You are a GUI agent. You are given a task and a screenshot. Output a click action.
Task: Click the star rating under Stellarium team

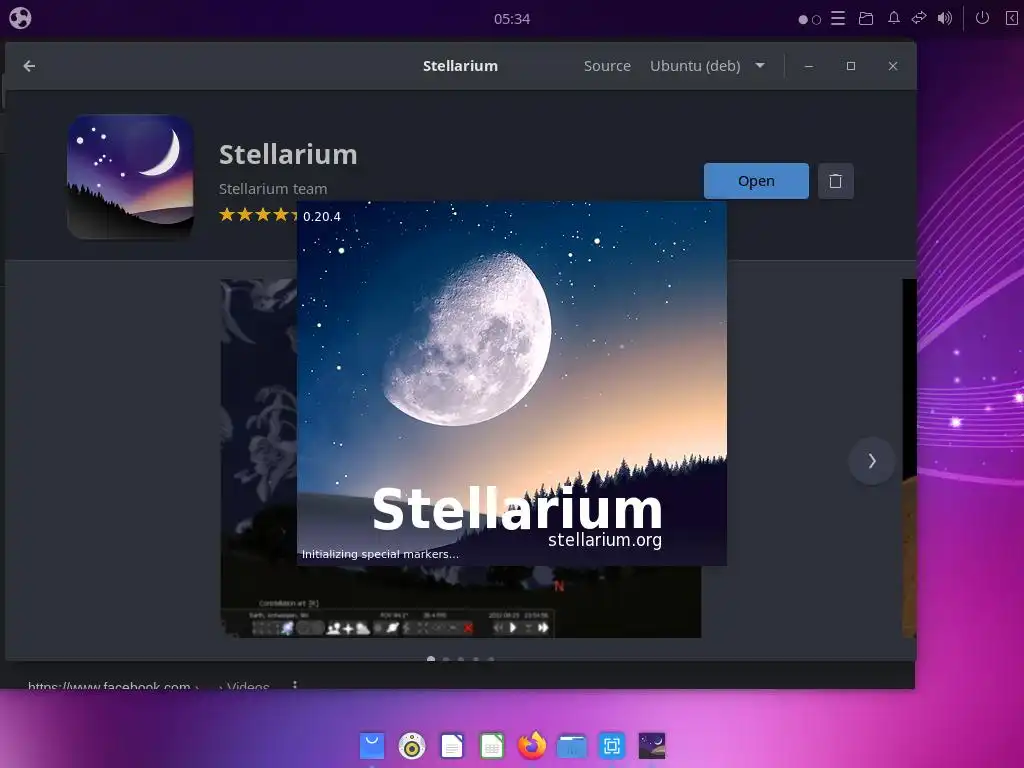point(258,214)
